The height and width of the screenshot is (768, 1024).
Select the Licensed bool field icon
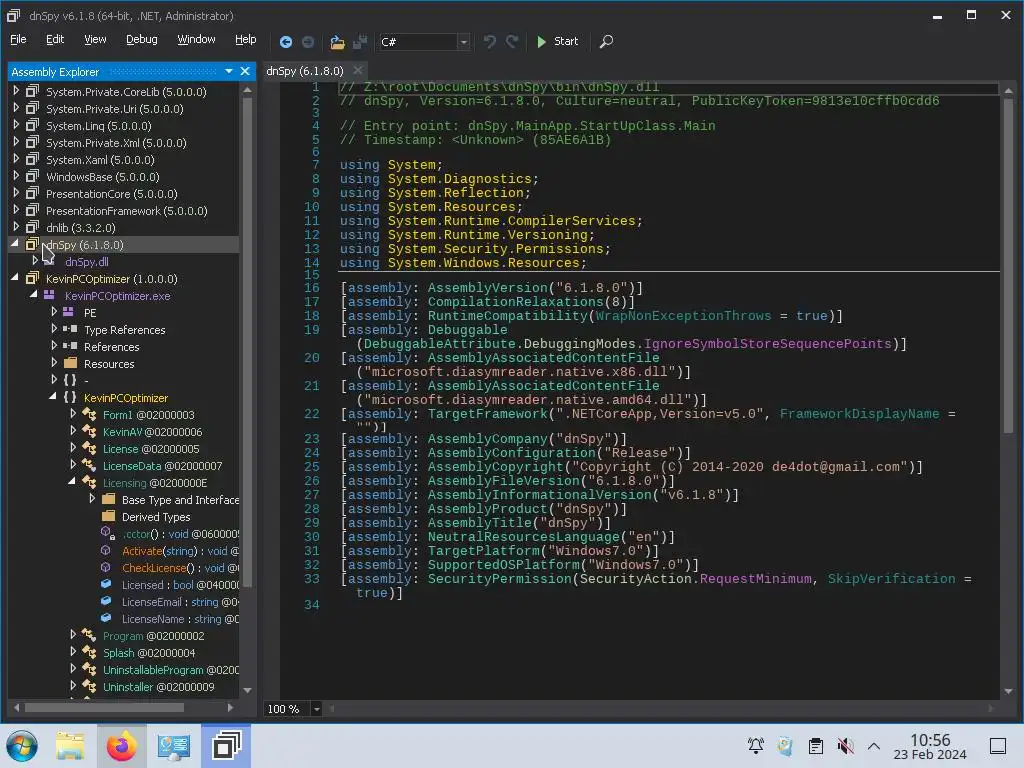click(106, 584)
